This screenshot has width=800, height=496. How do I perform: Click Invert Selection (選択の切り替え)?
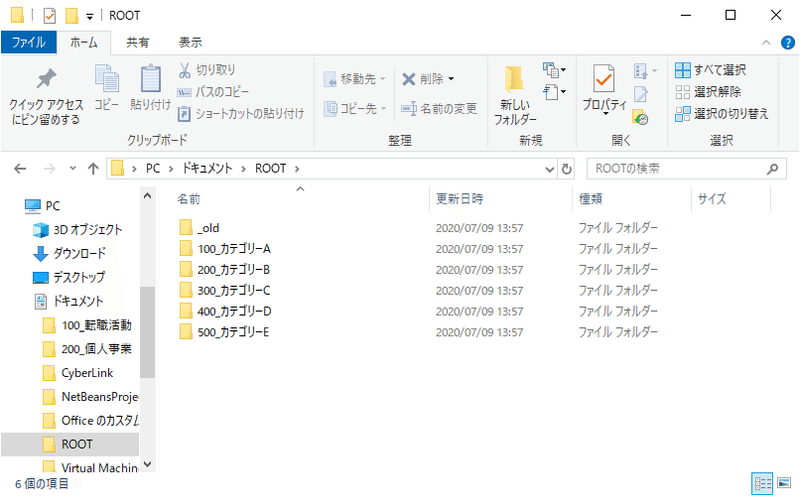[x=721, y=114]
